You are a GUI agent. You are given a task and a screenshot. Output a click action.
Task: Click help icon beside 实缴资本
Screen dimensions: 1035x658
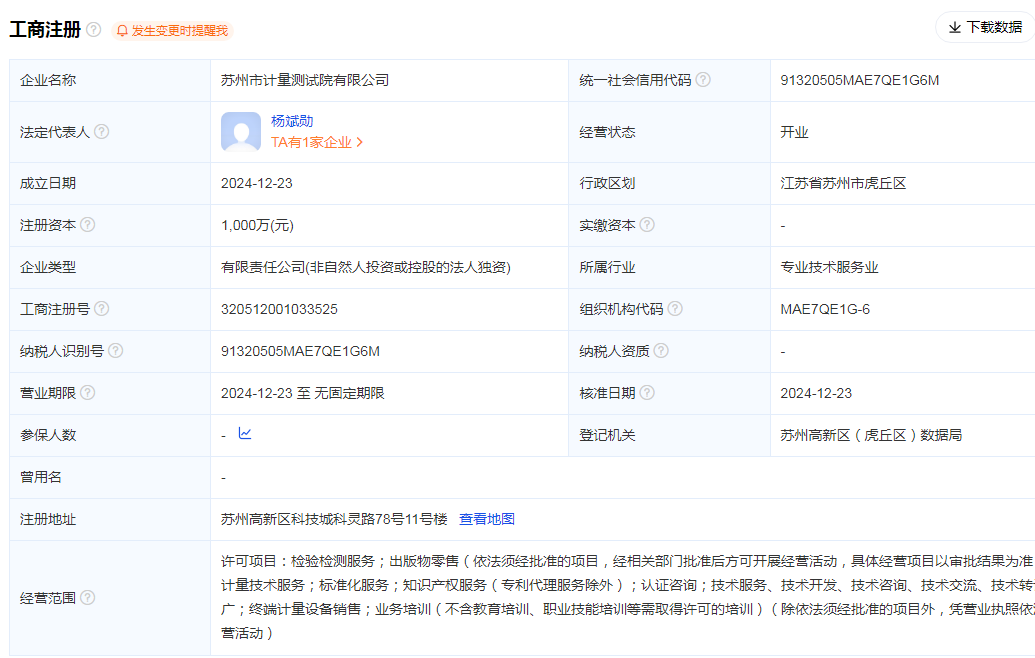coord(647,225)
